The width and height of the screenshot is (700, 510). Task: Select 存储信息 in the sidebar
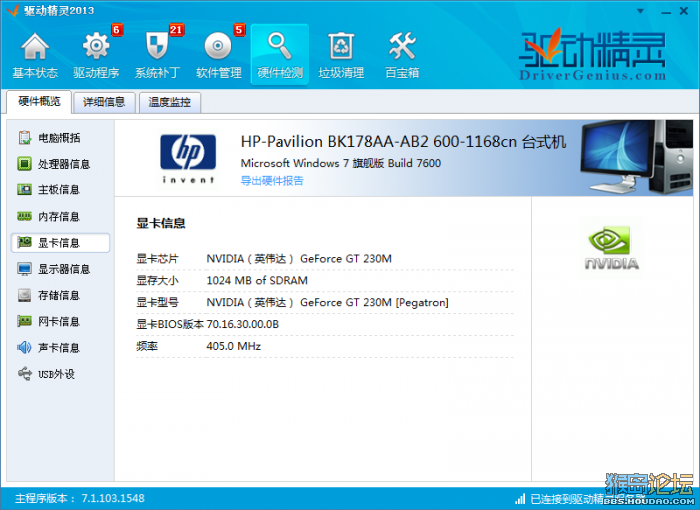click(x=60, y=295)
